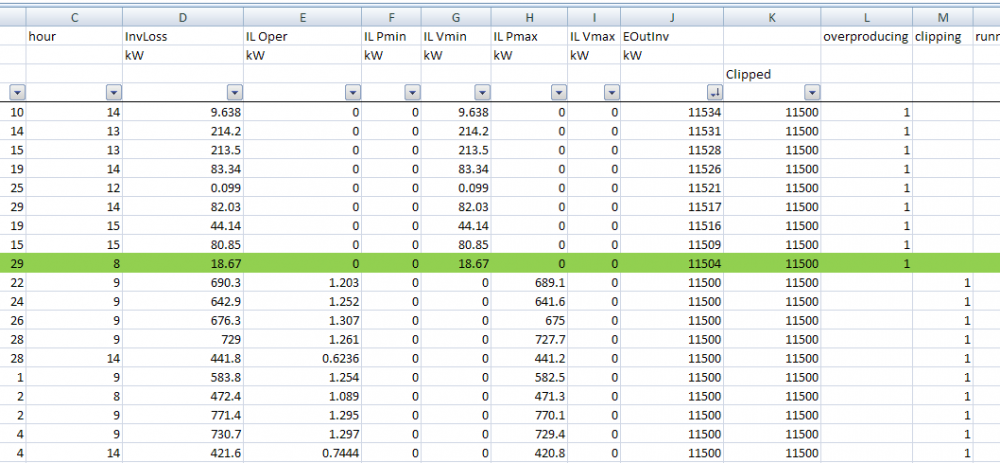Viewport: 1000px width, 463px height.
Task: Open the InvLoss column filter dropdown
Action: pyautogui.click(x=232, y=92)
